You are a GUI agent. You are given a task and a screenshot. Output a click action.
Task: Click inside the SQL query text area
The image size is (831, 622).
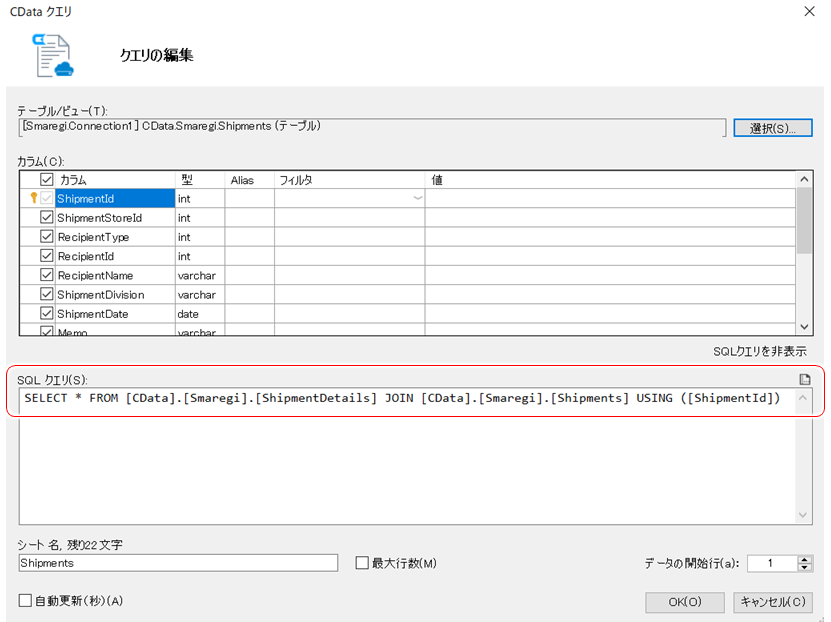[x=407, y=457]
